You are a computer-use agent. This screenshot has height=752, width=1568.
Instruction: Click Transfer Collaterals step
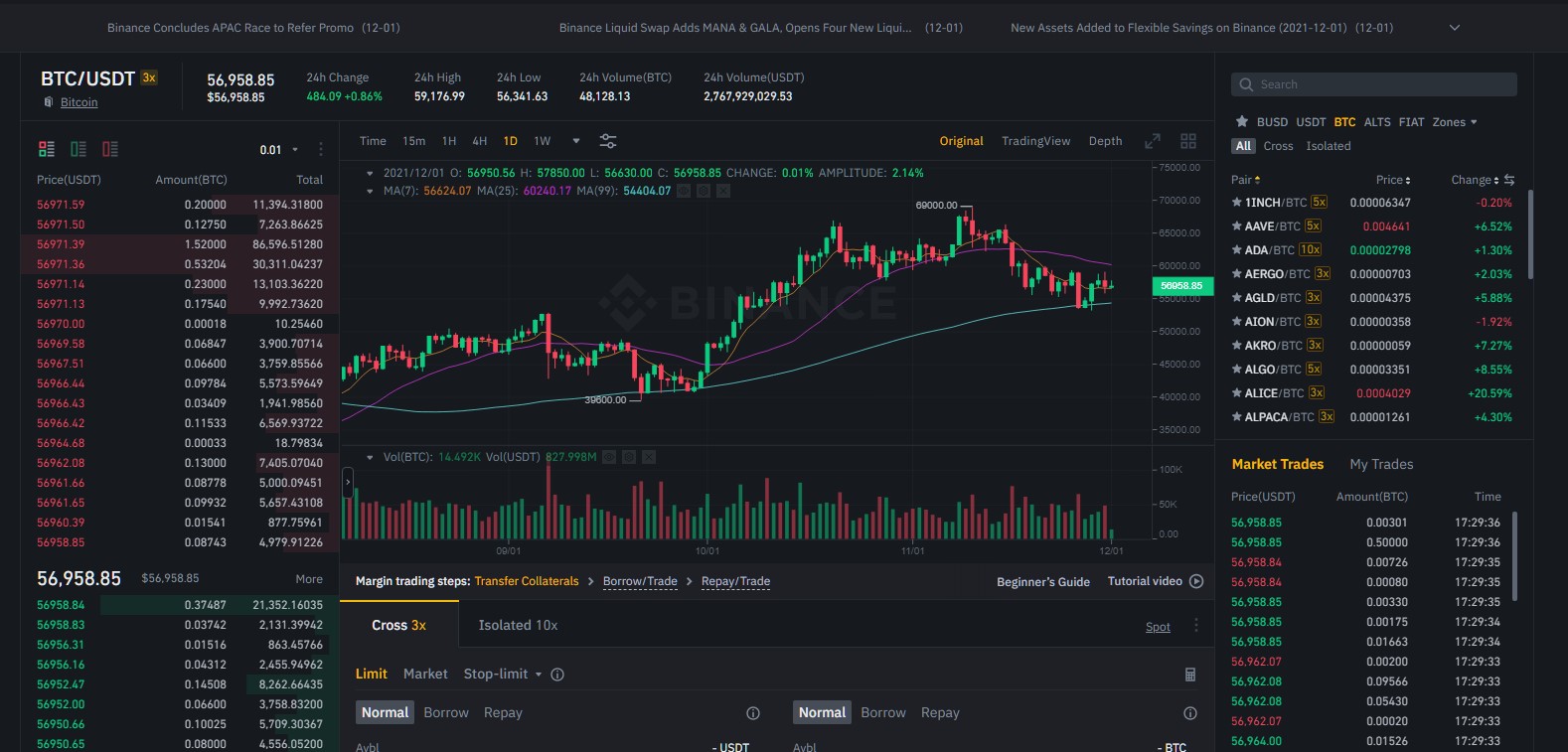coord(527,581)
